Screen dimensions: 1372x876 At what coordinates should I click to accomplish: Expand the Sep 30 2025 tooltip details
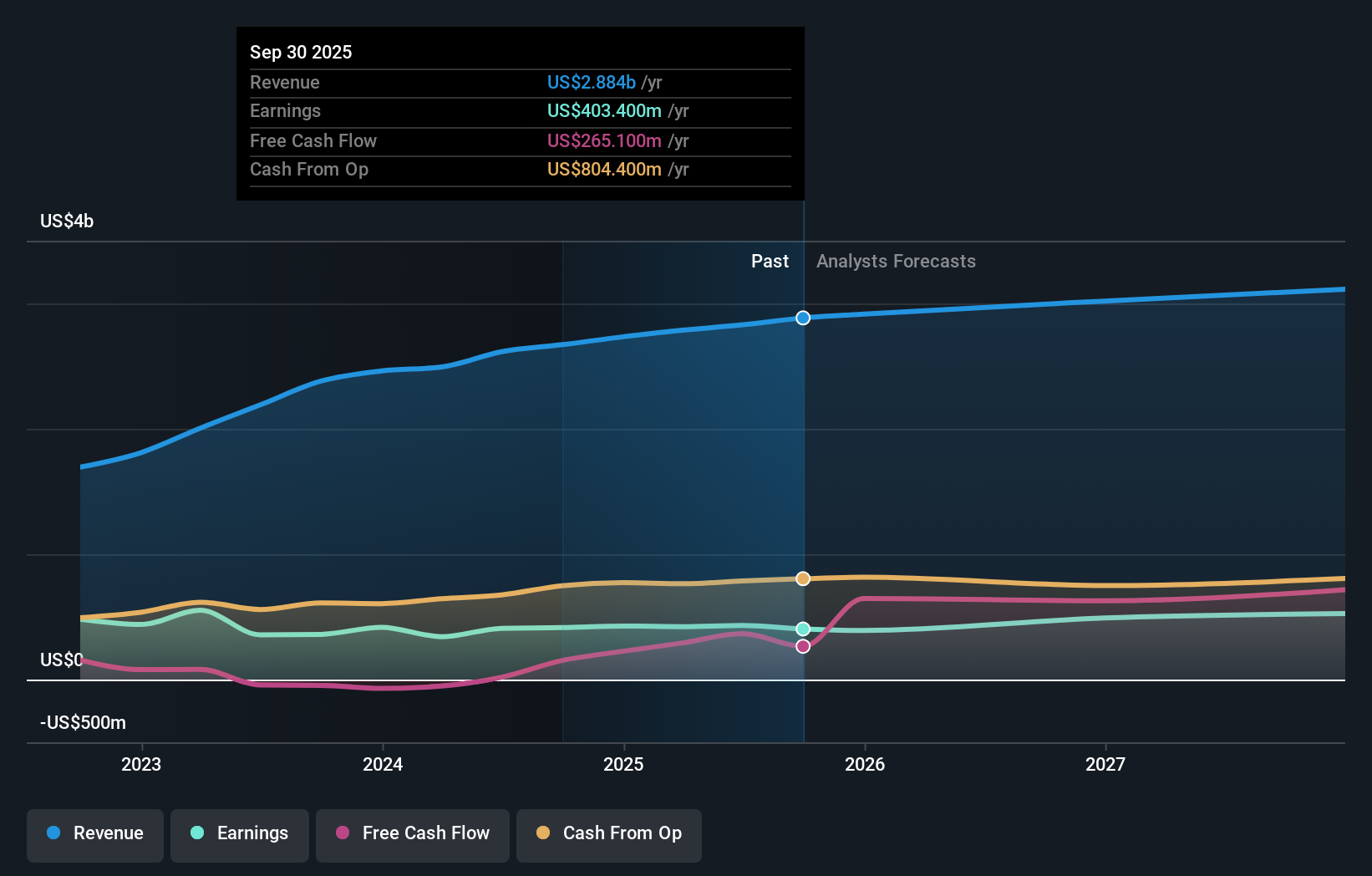[x=301, y=52]
